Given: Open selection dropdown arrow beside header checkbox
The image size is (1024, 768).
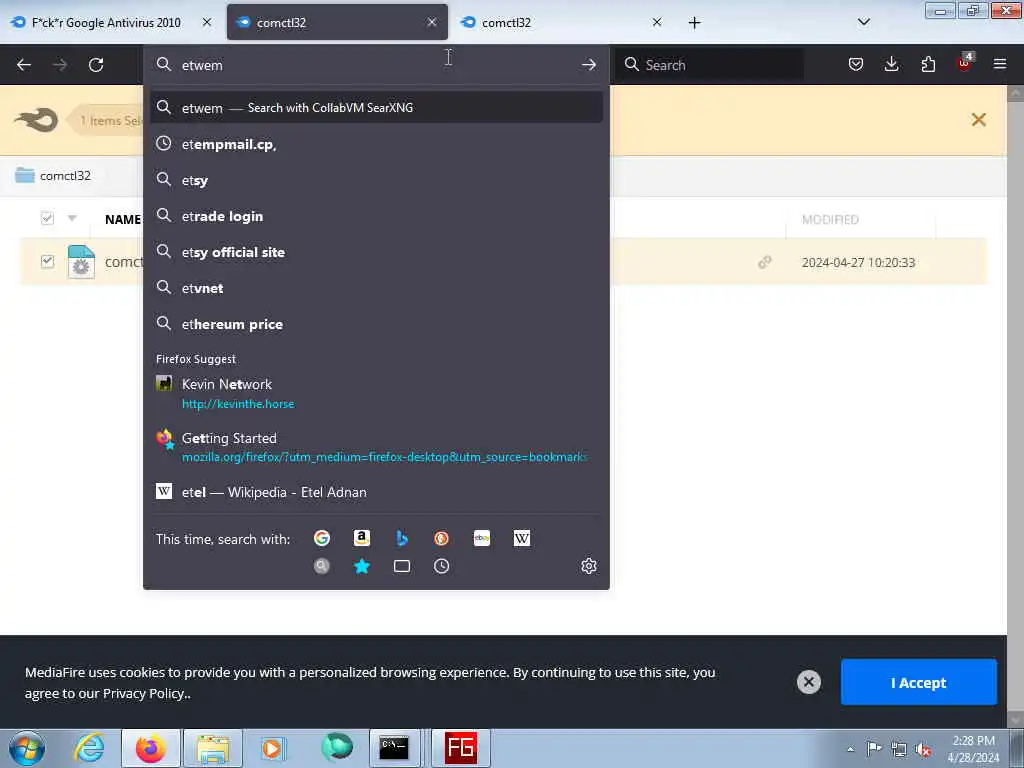Looking at the screenshot, I should point(72,218).
